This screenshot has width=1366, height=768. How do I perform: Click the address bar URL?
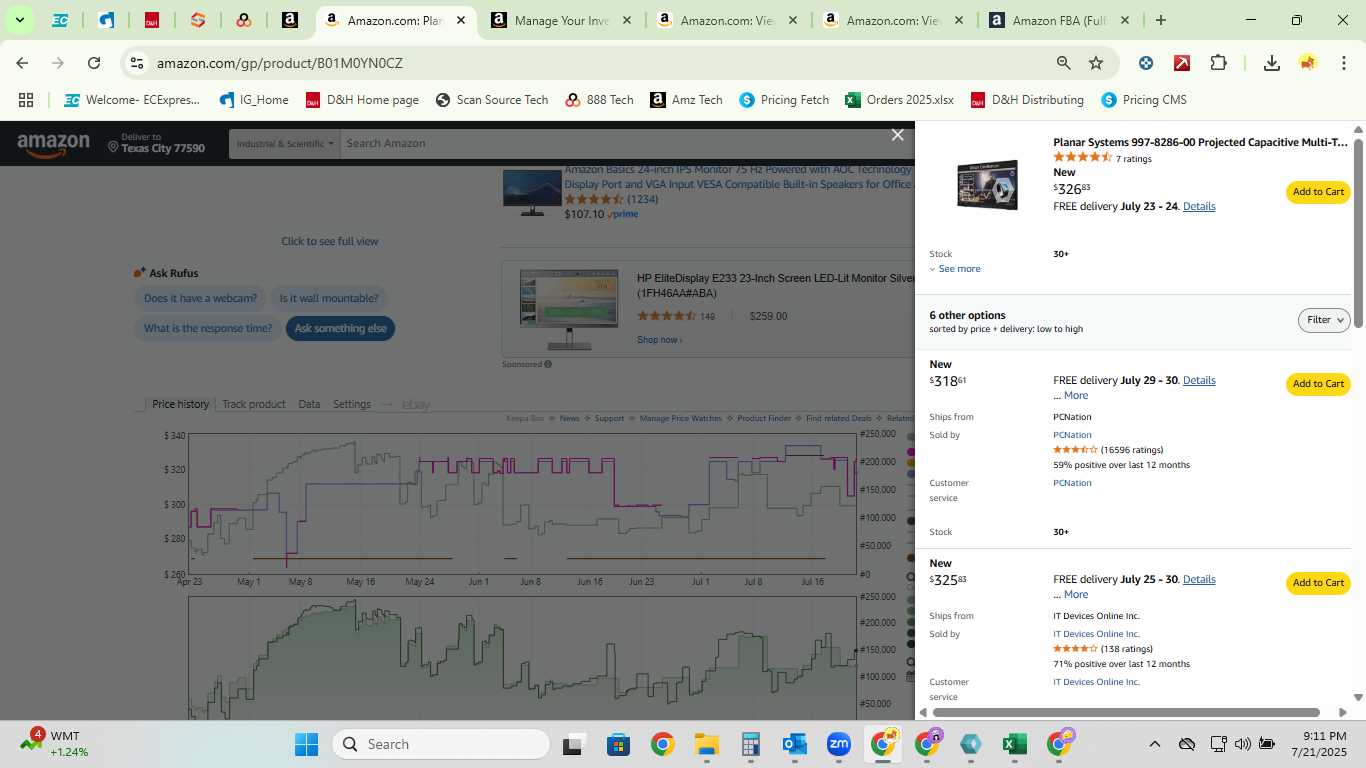click(x=280, y=63)
